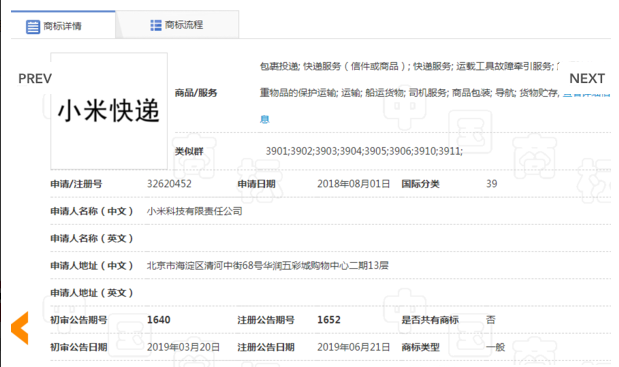Select the trademark type value 一般
Viewport: 619px width, 367px height.
click(x=495, y=347)
